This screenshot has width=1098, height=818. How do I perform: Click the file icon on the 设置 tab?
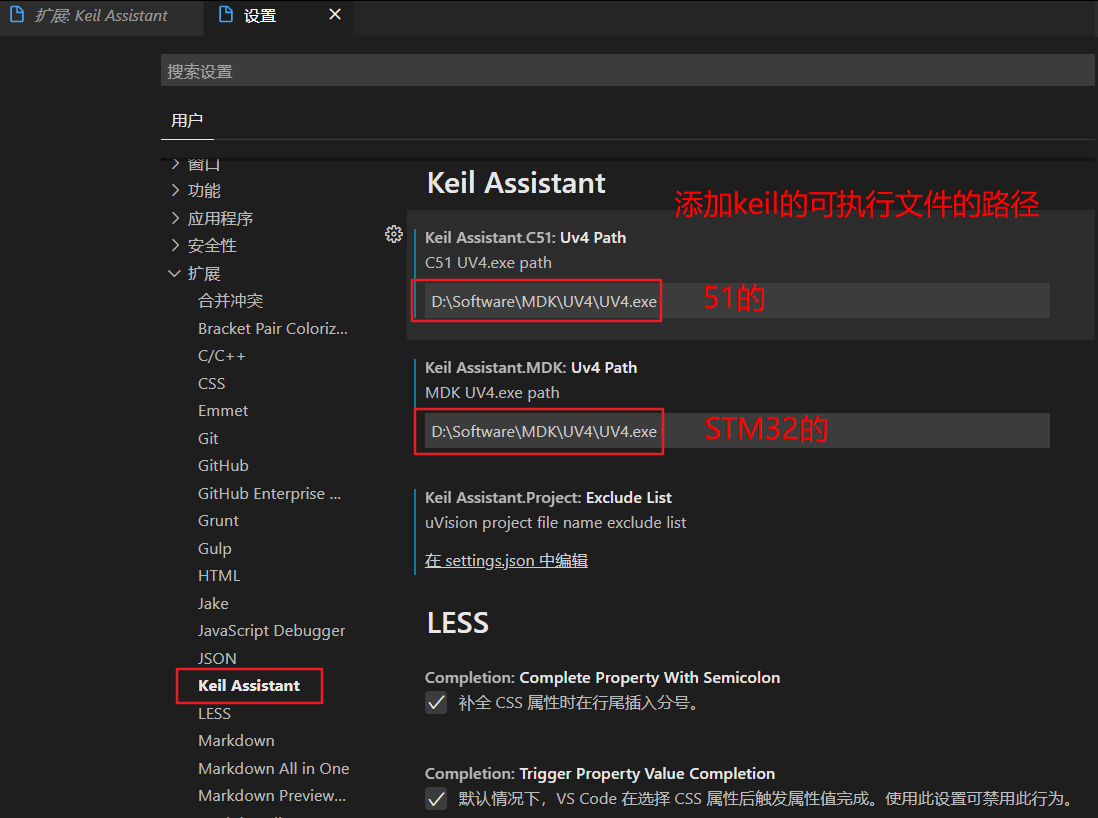[x=226, y=15]
